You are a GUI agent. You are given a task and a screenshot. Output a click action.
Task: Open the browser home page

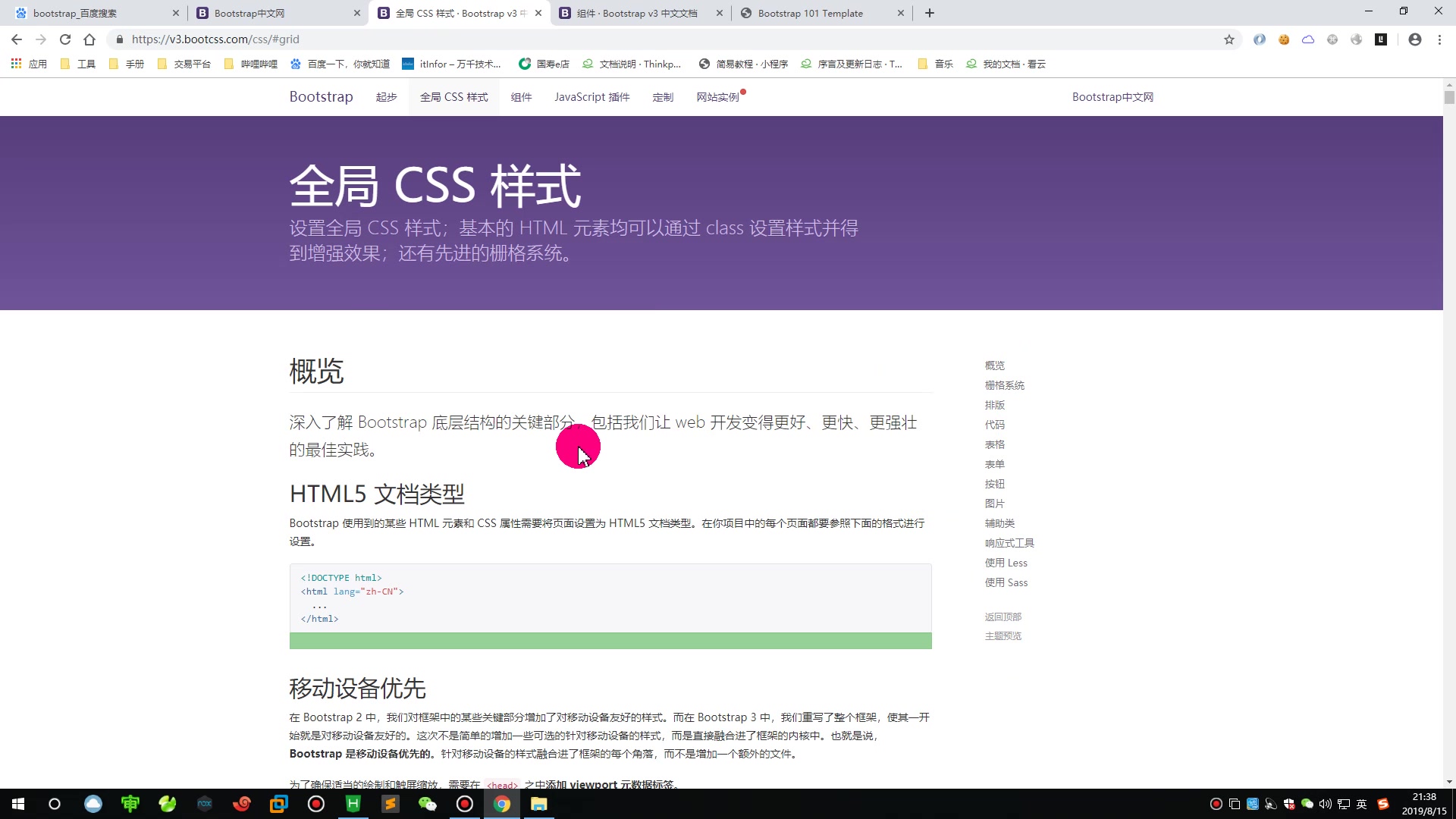tap(89, 39)
